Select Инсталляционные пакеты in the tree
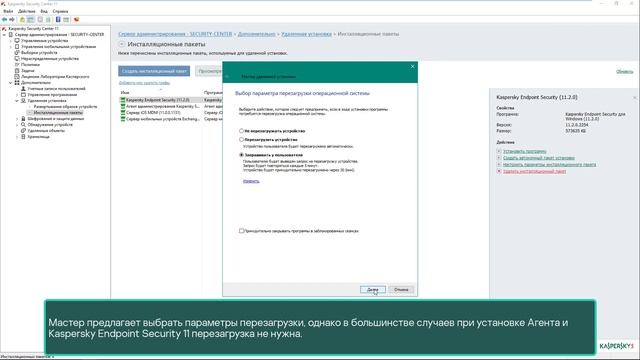This screenshot has width=640, height=360. coord(58,112)
